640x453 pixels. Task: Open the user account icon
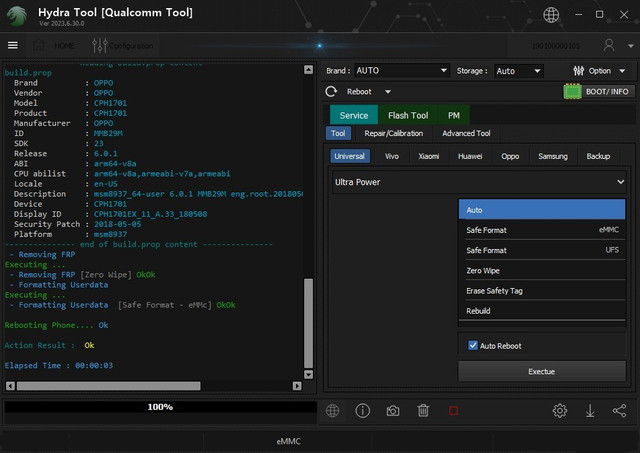click(609, 45)
